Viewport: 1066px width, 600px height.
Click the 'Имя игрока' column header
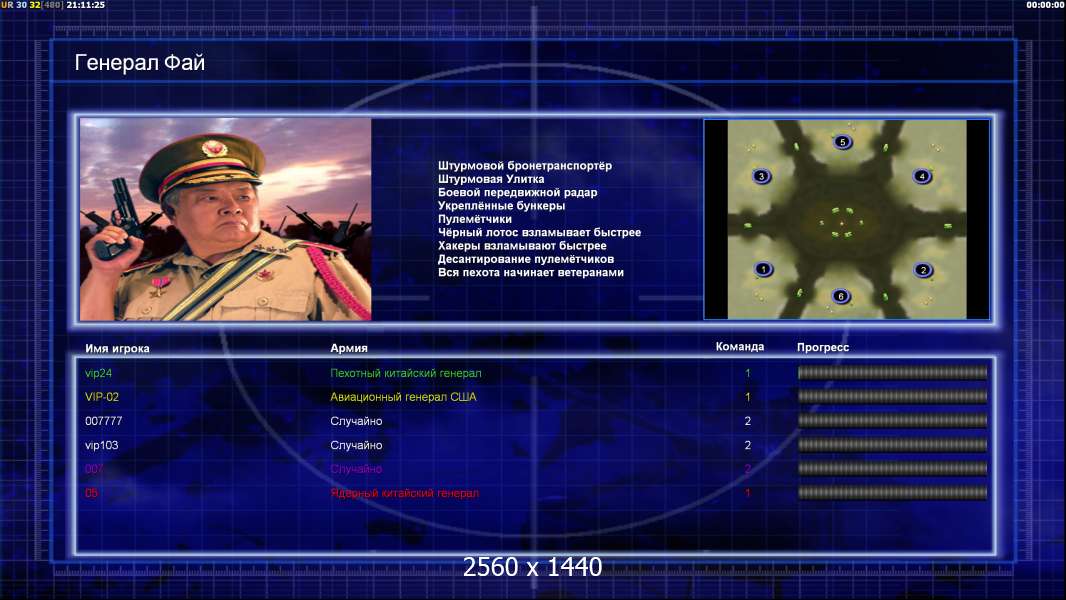click(117, 349)
